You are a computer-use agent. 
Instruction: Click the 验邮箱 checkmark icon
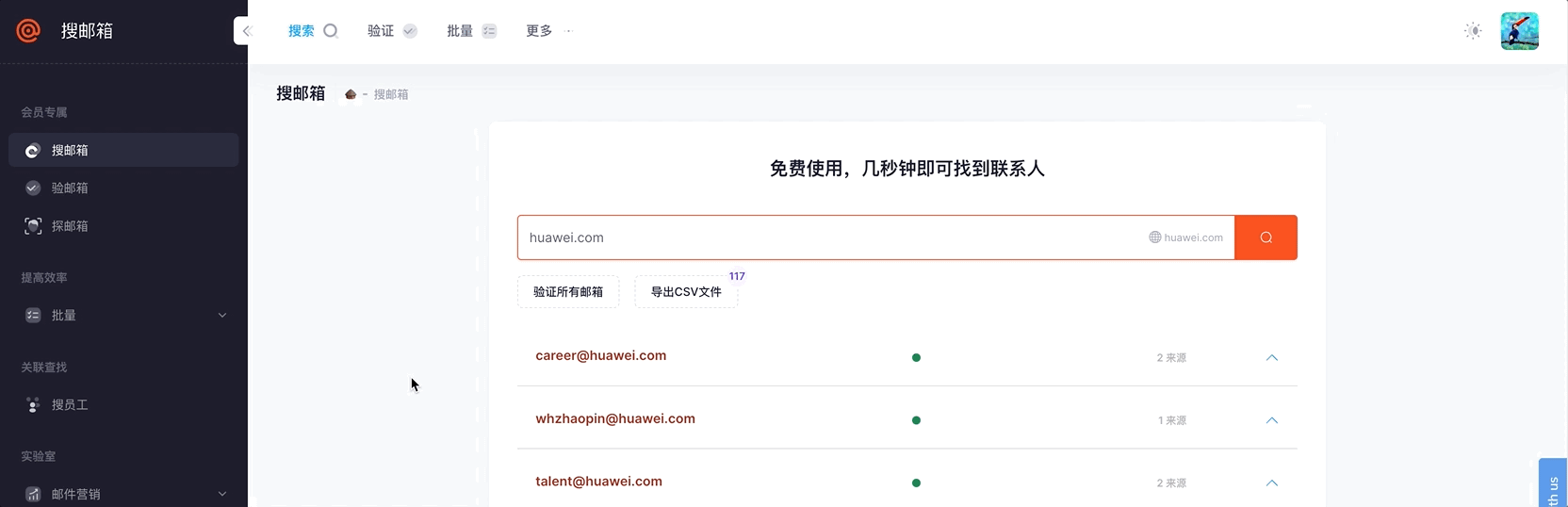coord(33,188)
